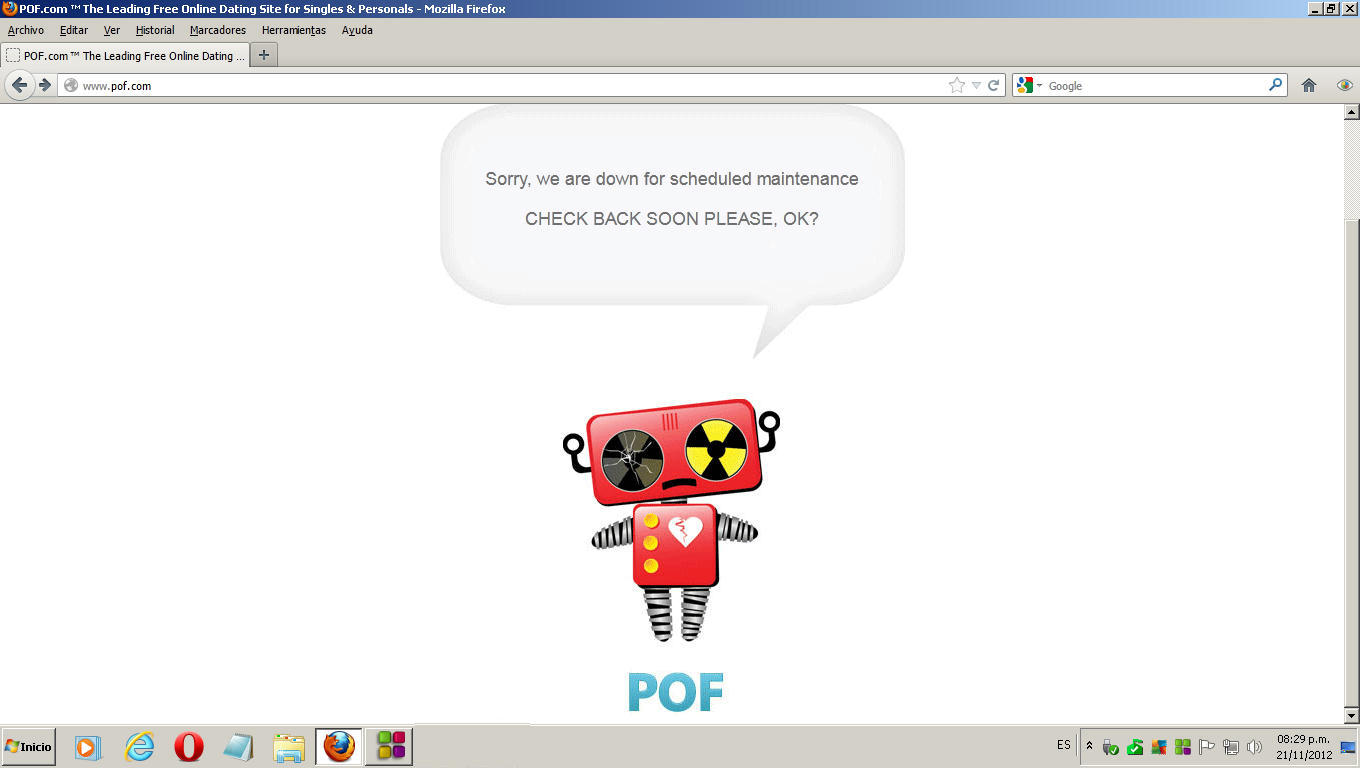Click the blue POF logo

[675, 692]
